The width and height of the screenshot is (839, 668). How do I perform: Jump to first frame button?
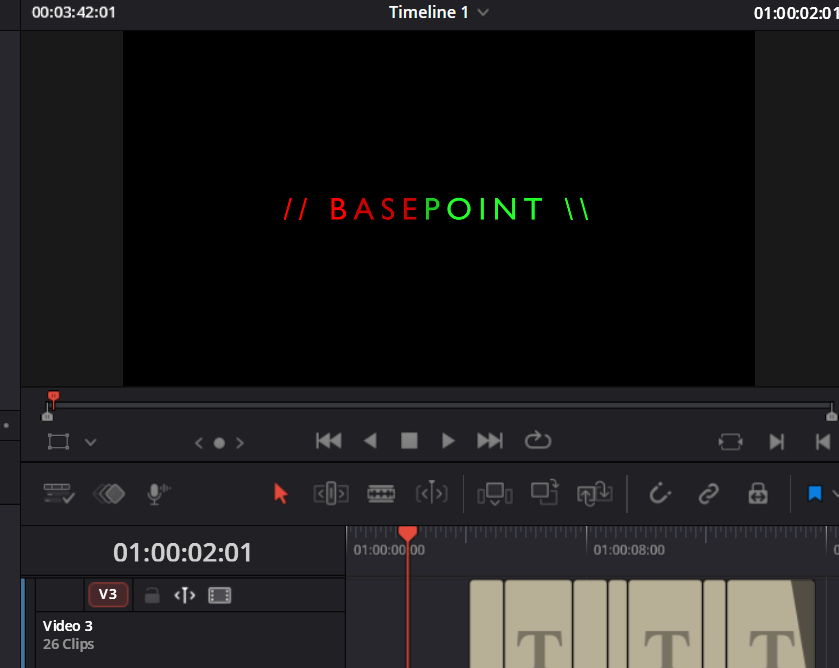[x=329, y=441]
